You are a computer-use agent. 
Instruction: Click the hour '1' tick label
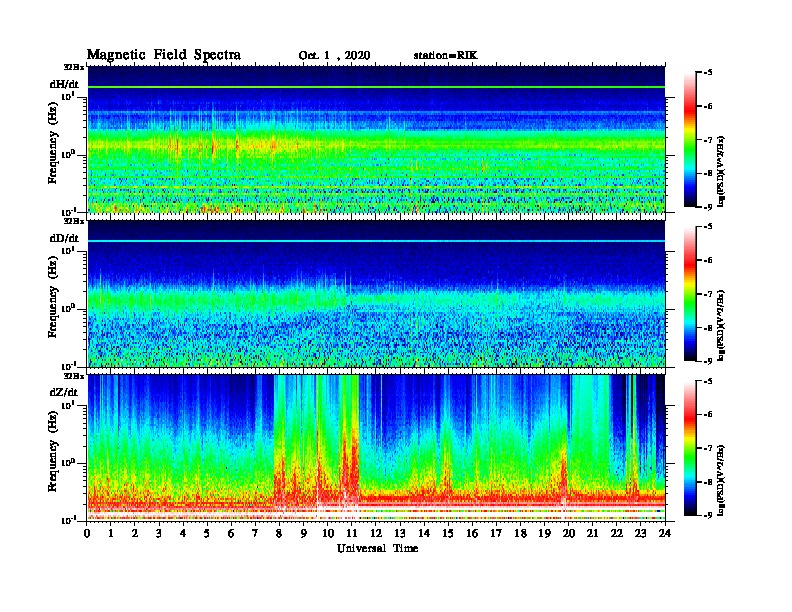pos(111,534)
